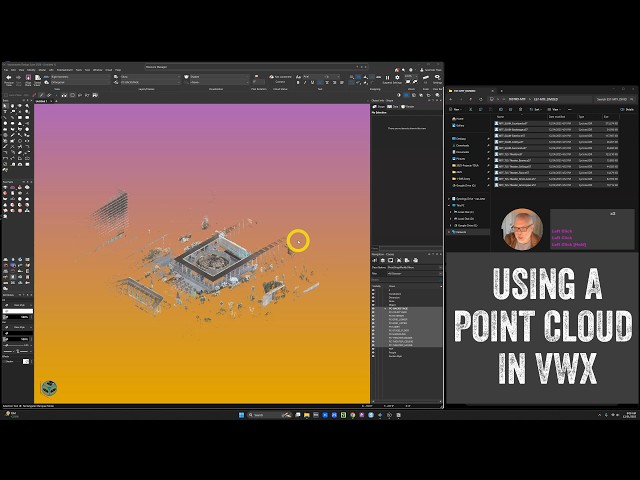Screen dimensions: 640x480
Task: Collapse the PC-BACKSTAGE class group
Action: [386, 309]
